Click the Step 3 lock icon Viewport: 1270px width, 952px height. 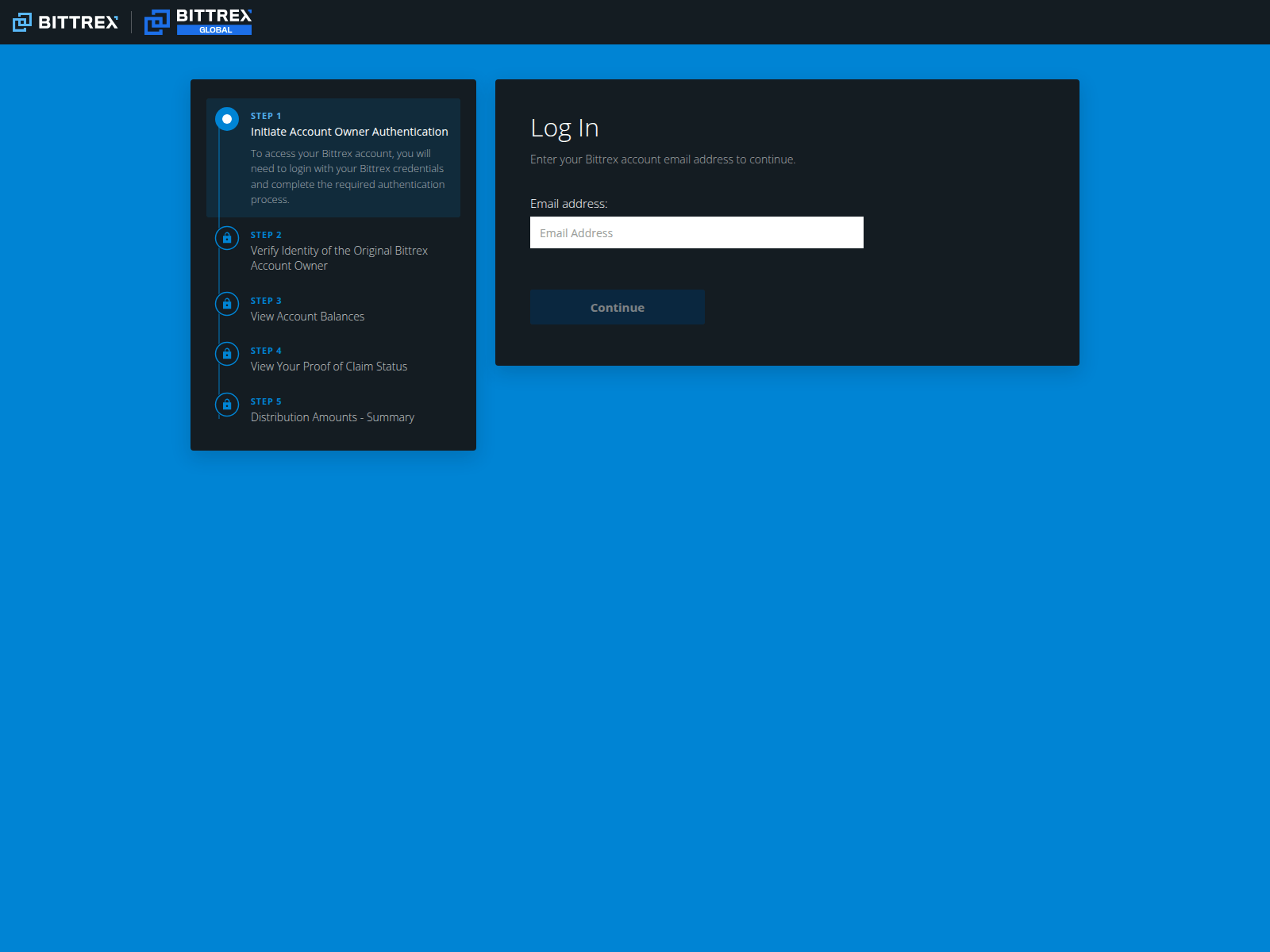click(227, 304)
